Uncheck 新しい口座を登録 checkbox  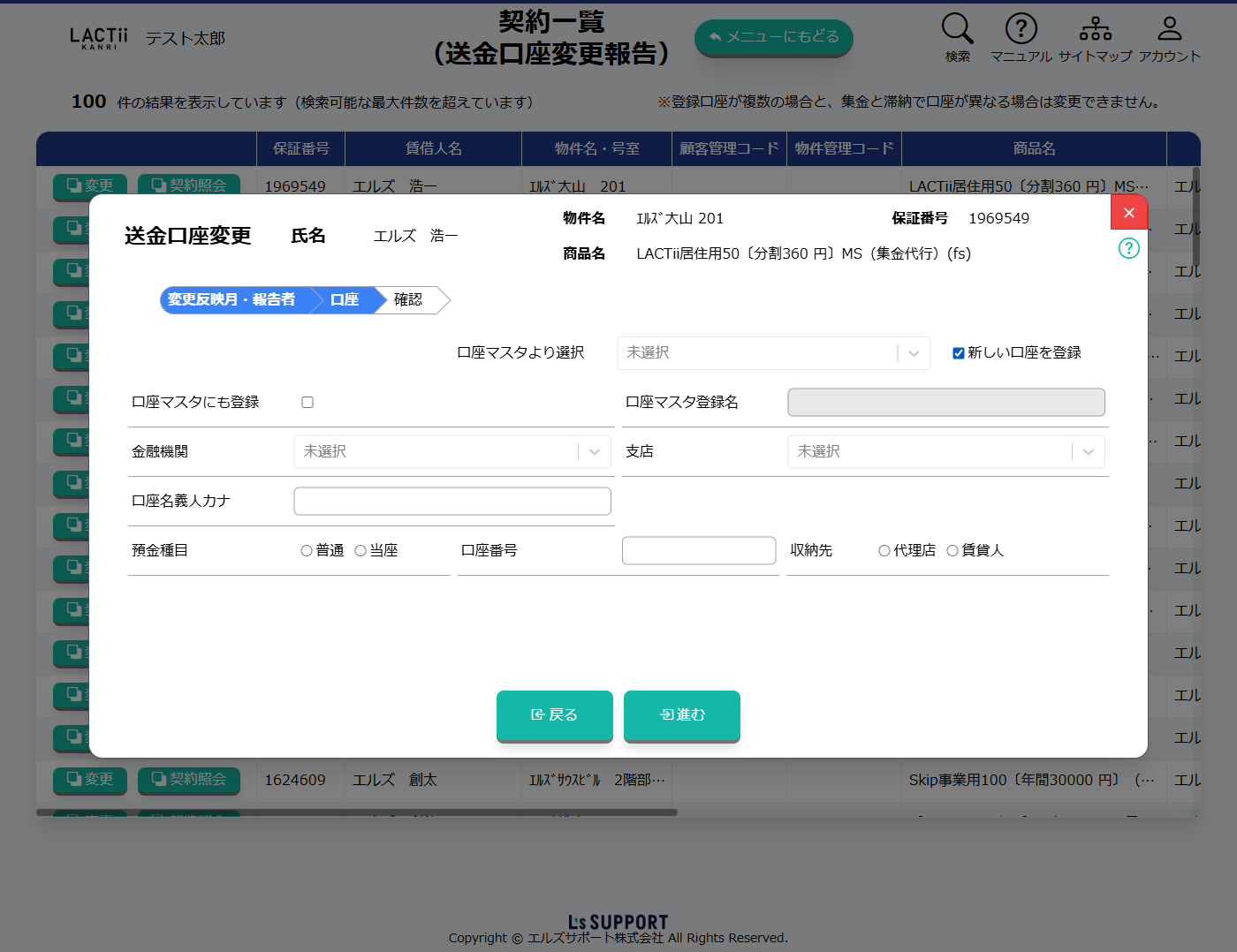(x=958, y=353)
